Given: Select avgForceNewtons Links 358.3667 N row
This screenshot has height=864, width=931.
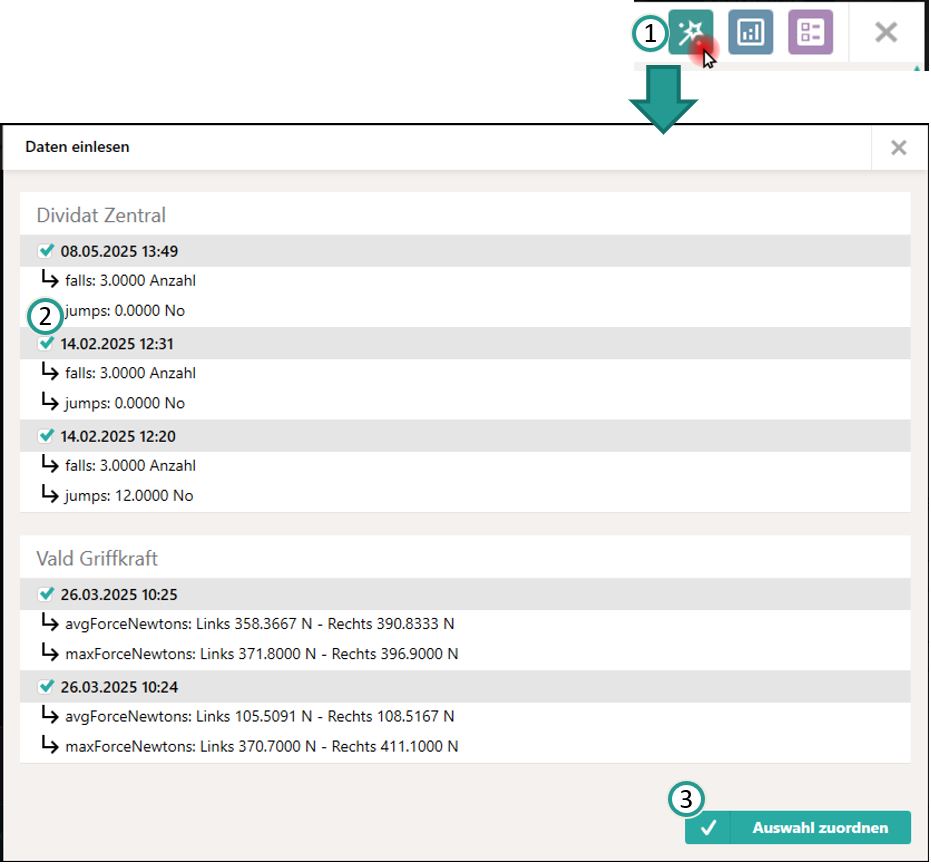Looking at the screenshot, I should tap(259, 624).
